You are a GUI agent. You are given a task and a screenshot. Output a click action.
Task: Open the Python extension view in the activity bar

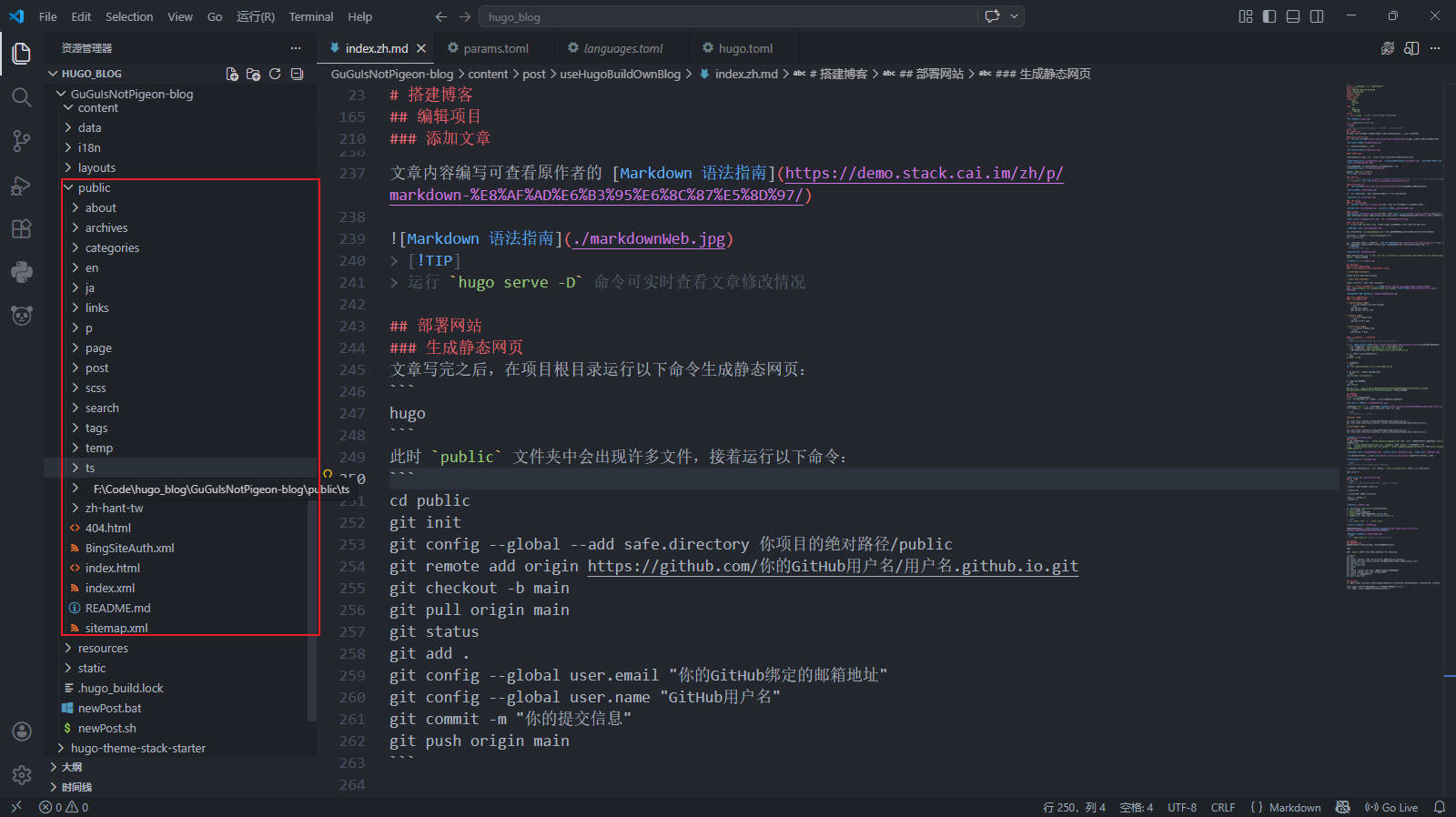tap(22, 271)
